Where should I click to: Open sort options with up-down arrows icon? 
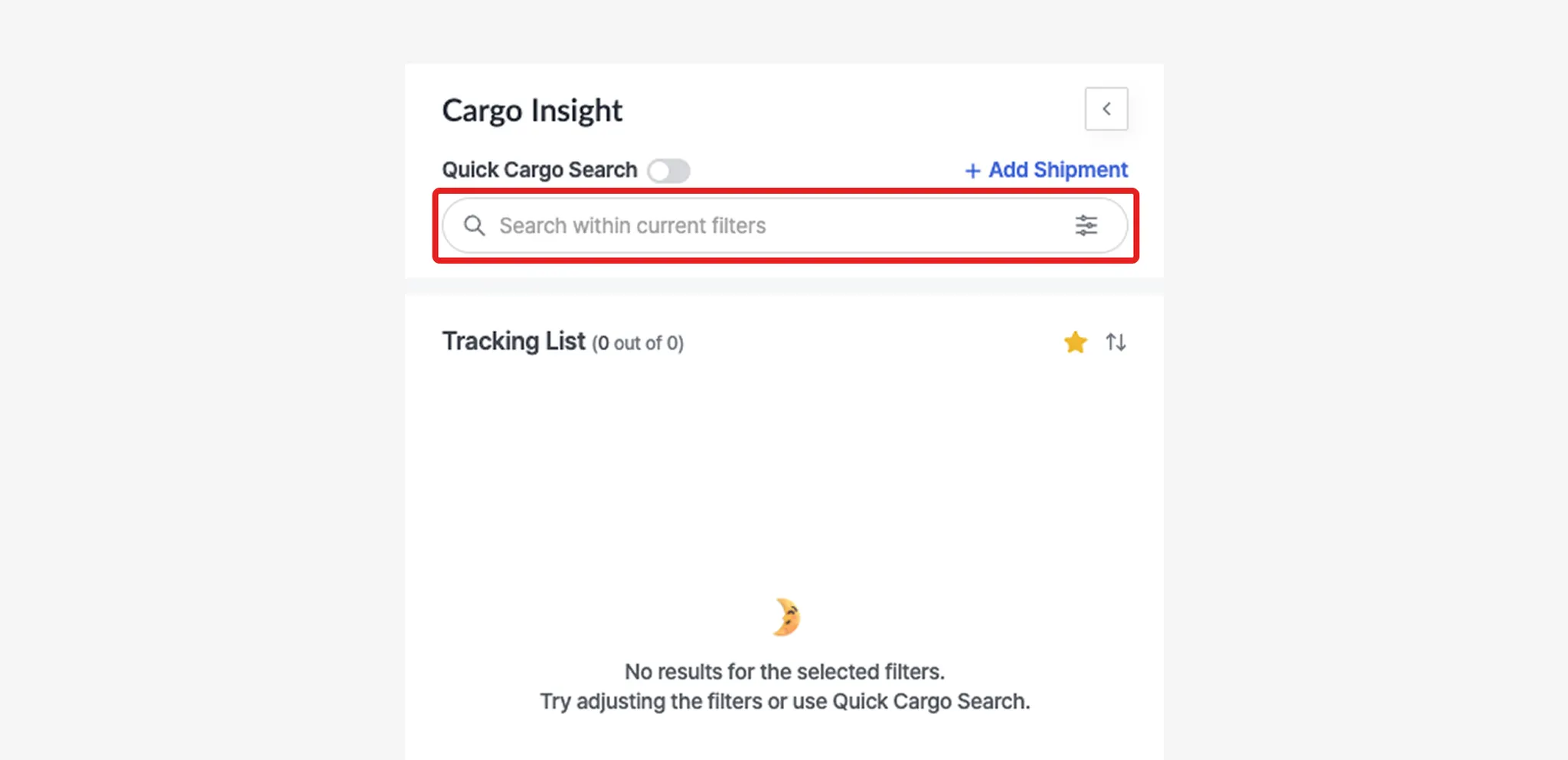point(1116,342)
